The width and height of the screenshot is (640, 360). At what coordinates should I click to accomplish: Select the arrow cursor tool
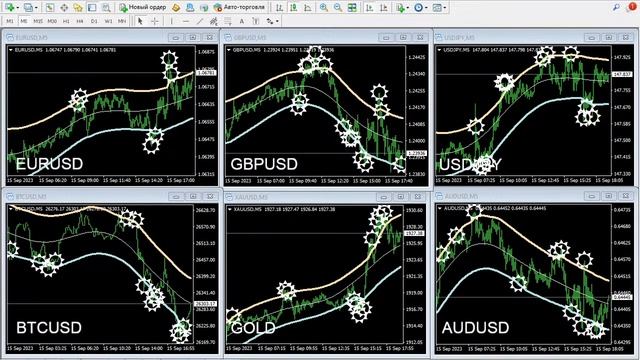140,21
